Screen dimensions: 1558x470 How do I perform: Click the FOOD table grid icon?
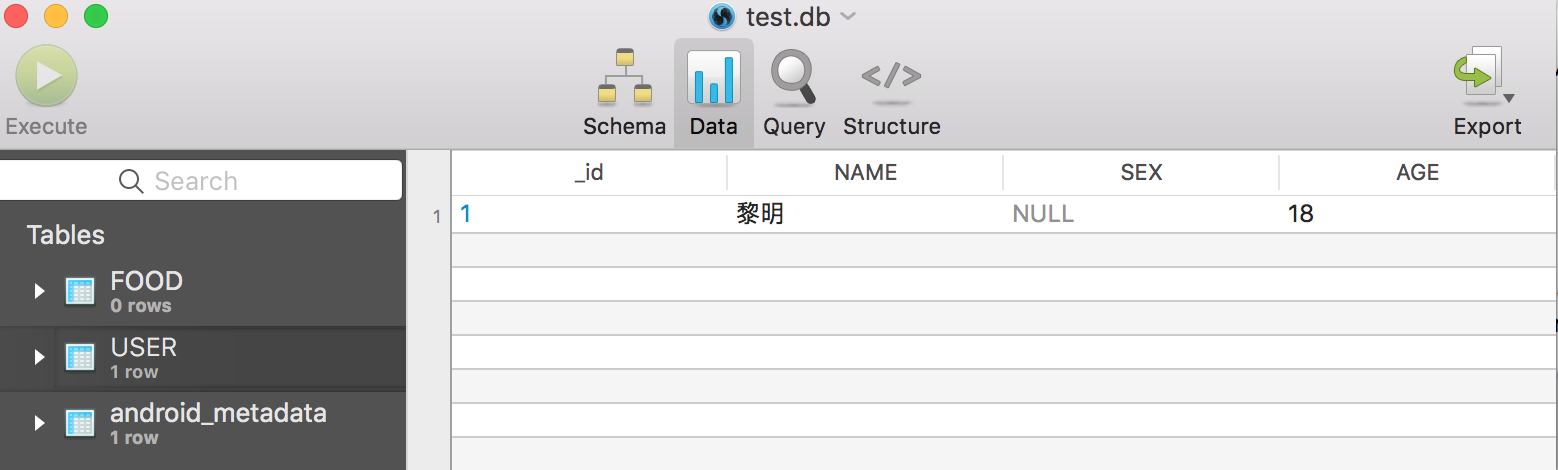tap(80, 291)
